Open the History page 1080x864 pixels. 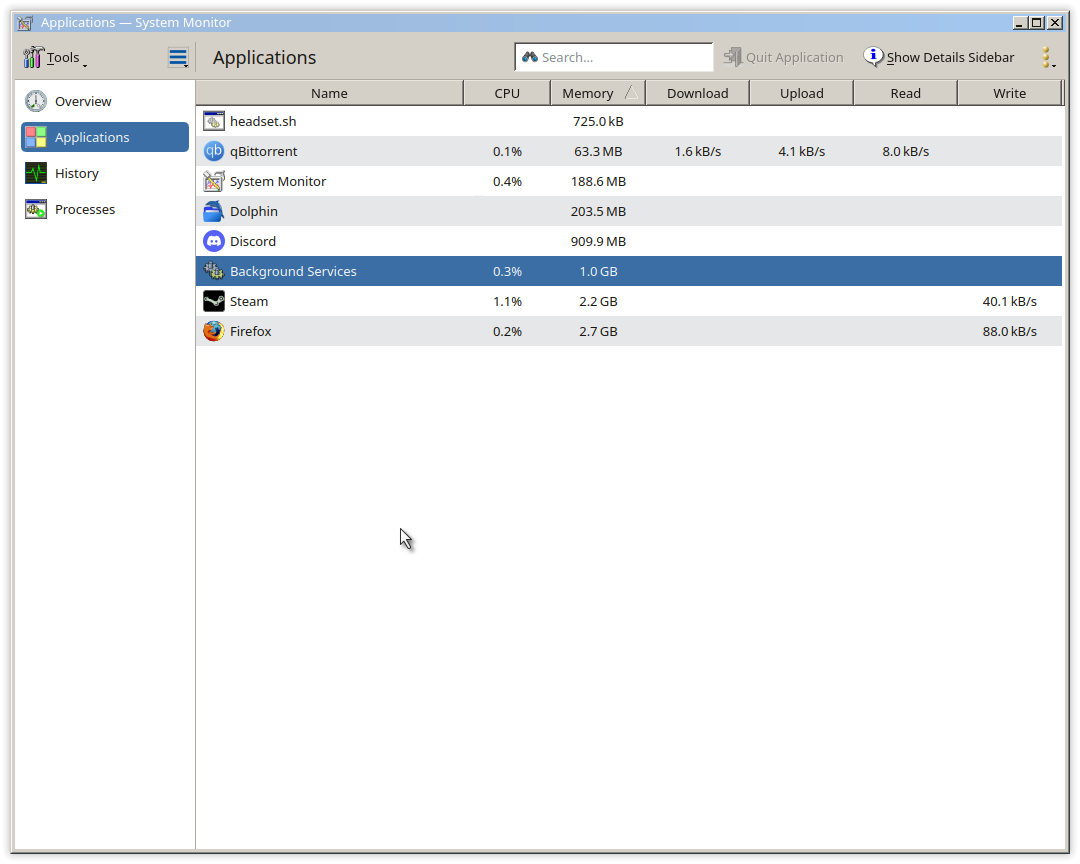point(105,173)
